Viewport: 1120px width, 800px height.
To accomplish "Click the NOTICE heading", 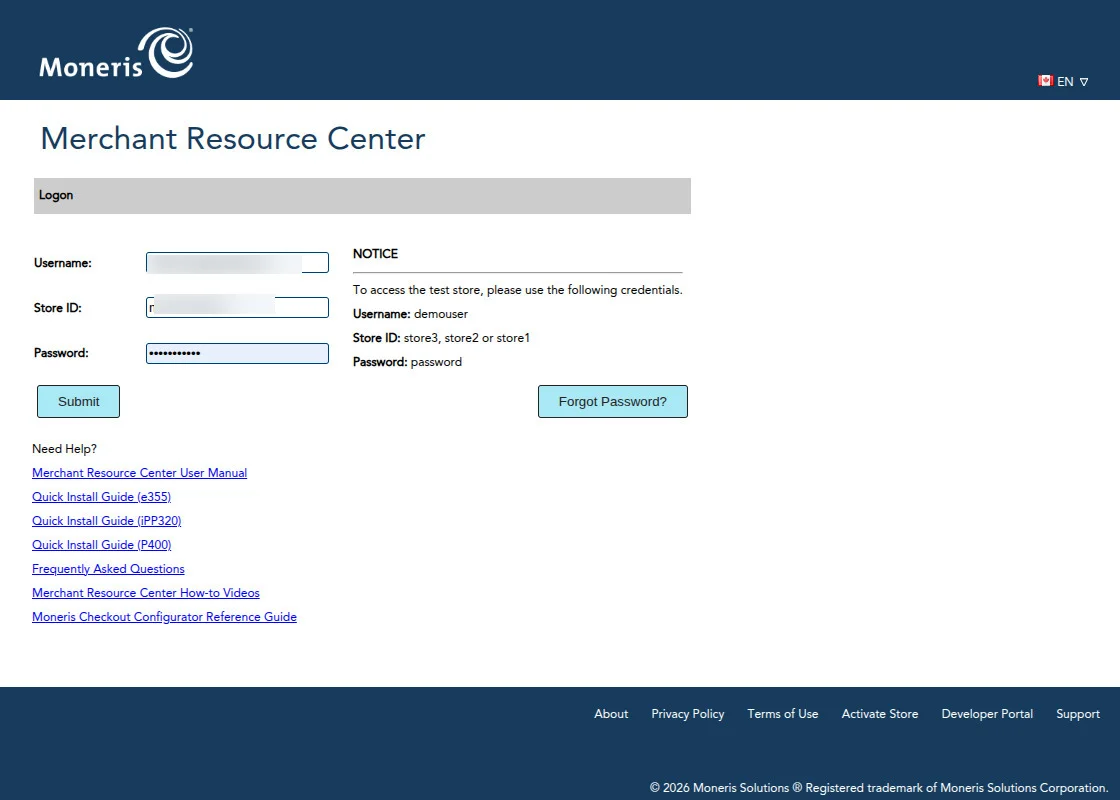I will click(x=376, y=254).
